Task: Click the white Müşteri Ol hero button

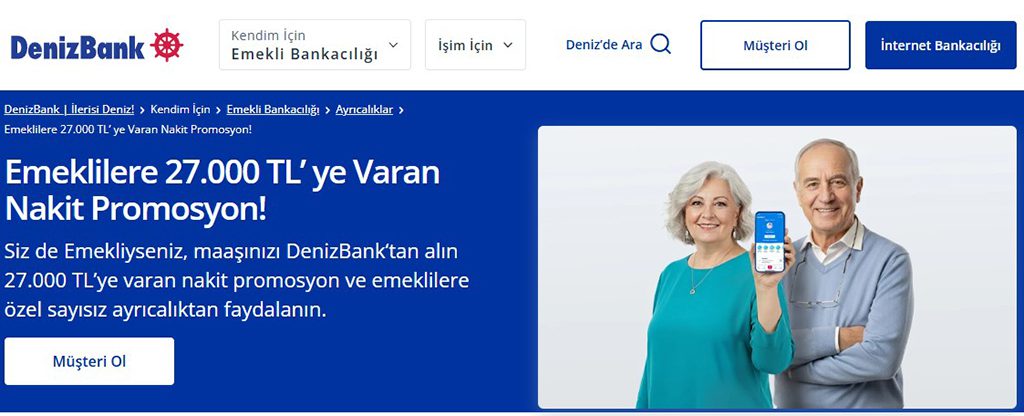Action: pyautogui.click(x=89, y=361)
